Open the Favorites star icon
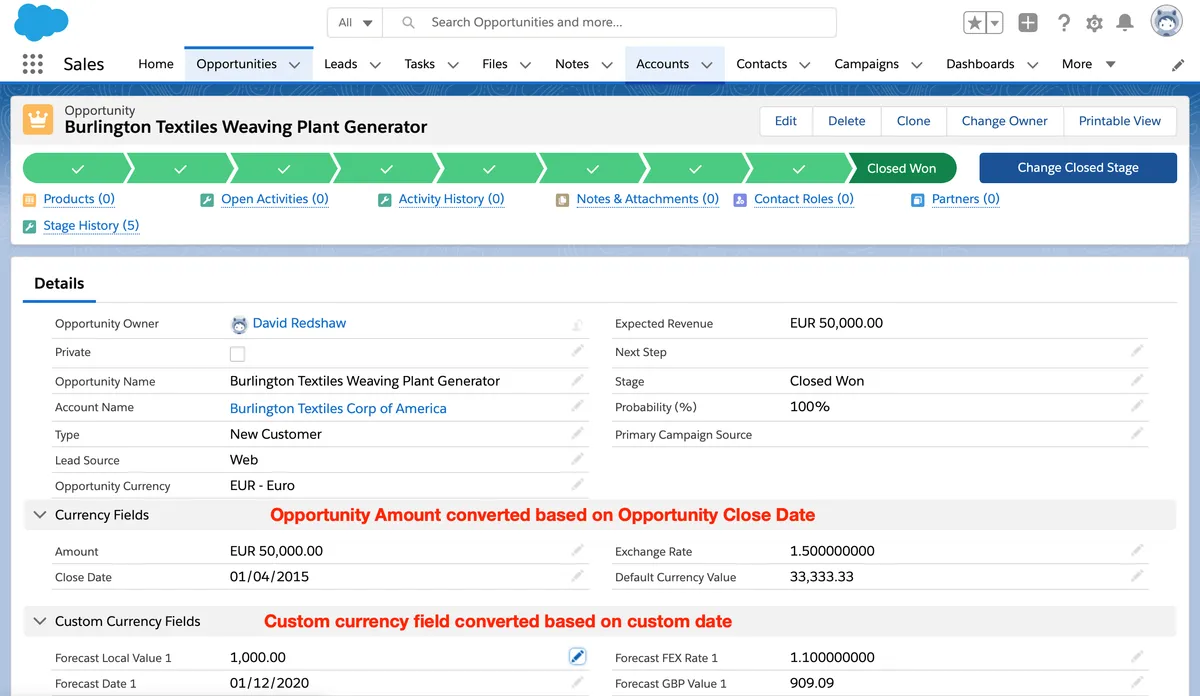Viewport: 1200px width, 696px height. [x=974, y=22]
